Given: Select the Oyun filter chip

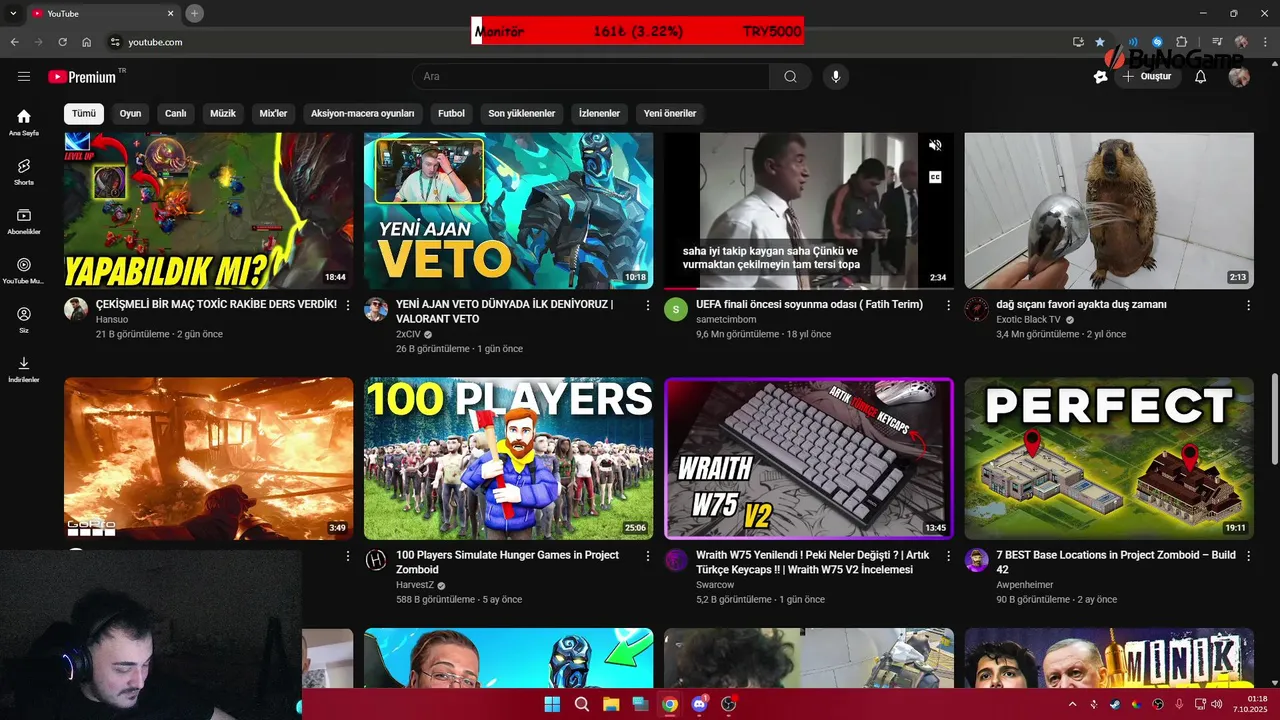Looking at the screenshot, I should coord(131,113).
